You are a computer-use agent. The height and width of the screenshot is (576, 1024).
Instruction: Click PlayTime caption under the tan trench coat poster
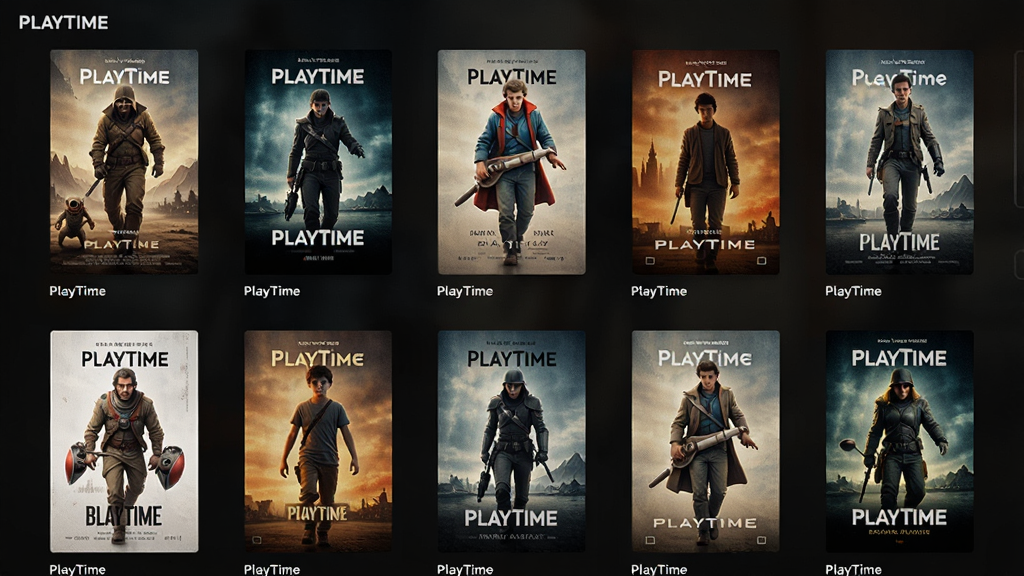coord(659,569)
